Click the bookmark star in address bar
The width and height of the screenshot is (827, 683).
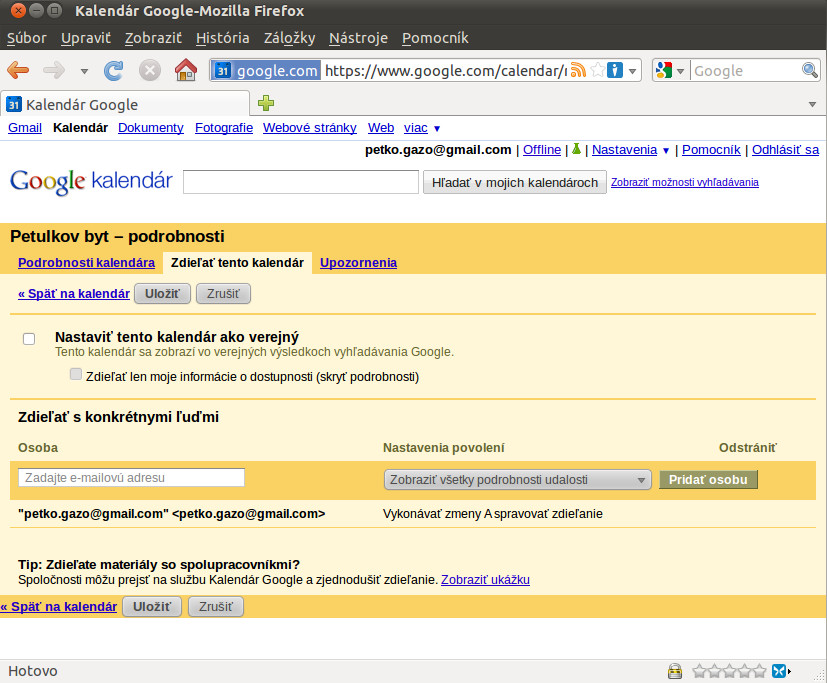click(598, 70)
